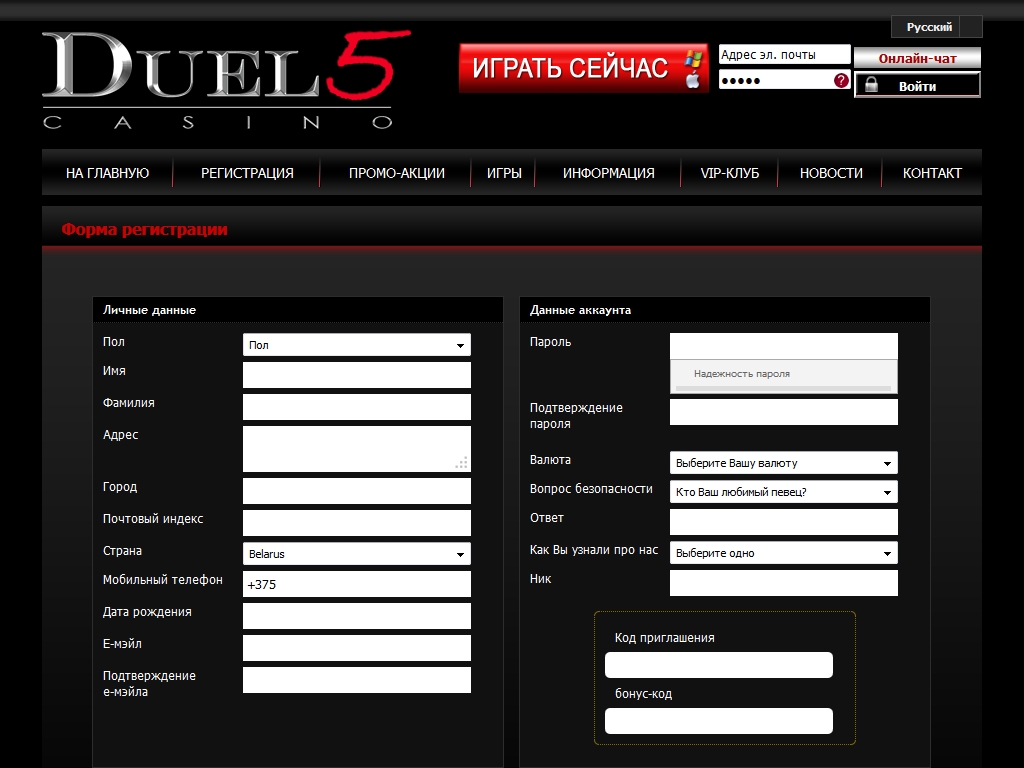
Task: Go to the ПРОМО-АКЦИИ menu item
Action: pos(397,173)
